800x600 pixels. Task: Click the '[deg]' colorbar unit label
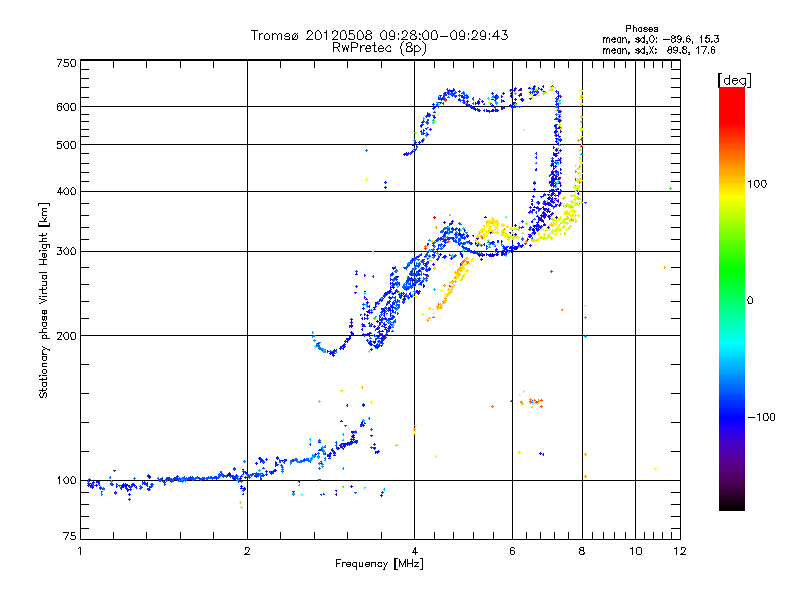click(734, 81)
